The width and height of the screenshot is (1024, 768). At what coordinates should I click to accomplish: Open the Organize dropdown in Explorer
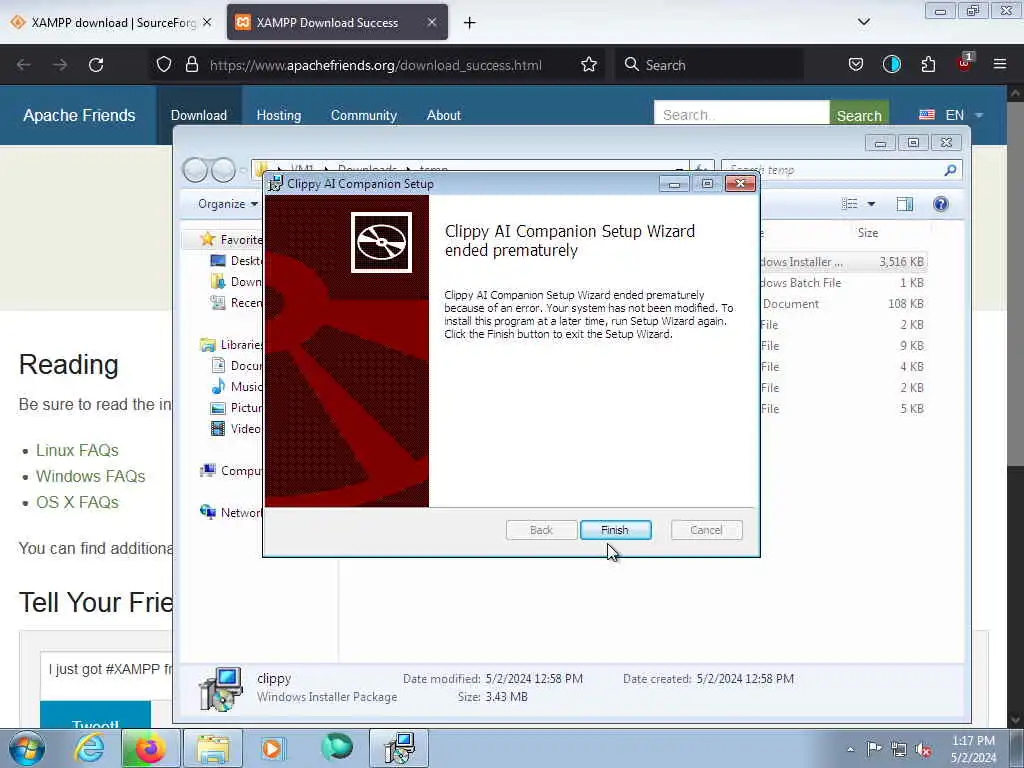(228, 204)
